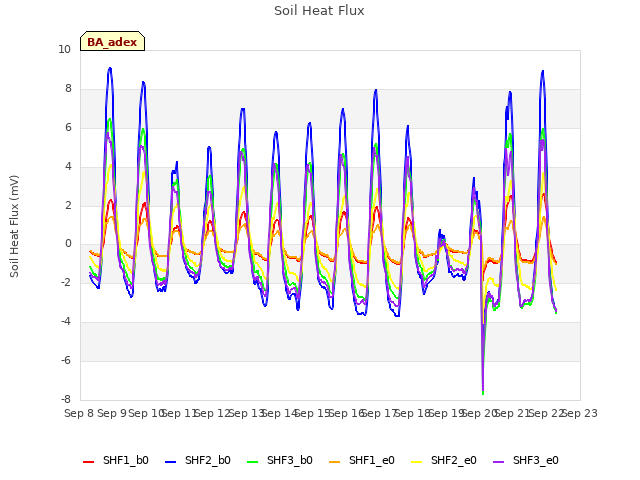Toggle the SHF1_b0 series in legend
This screenshot has width=640, height=480.
[116, 460]
